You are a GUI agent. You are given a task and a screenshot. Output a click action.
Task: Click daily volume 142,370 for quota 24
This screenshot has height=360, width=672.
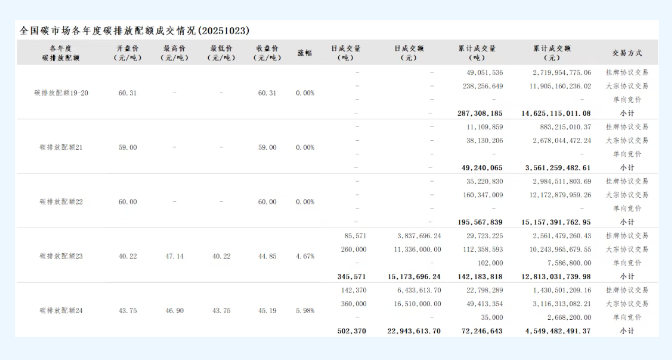point(354,291)
